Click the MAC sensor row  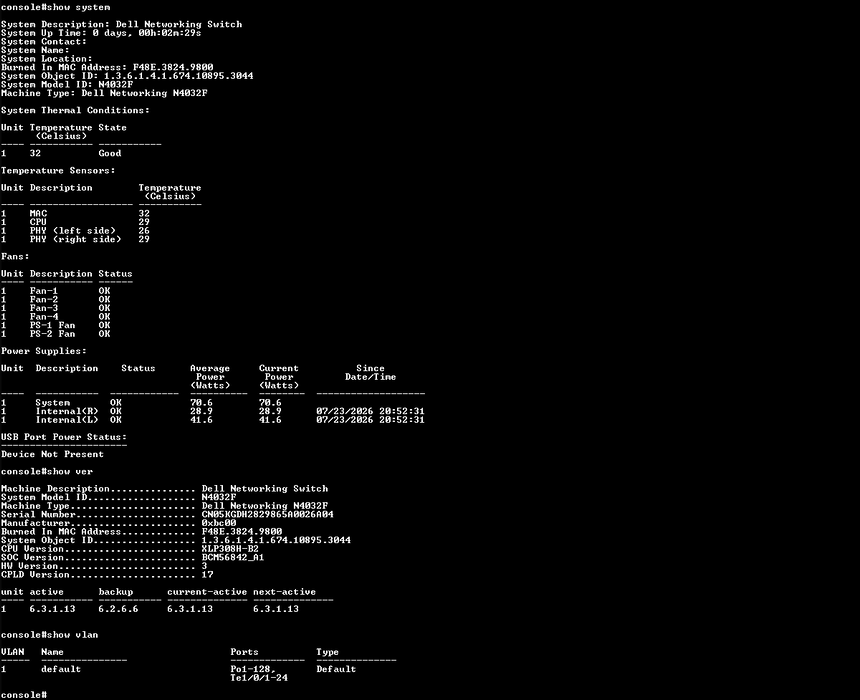[75, 213]
